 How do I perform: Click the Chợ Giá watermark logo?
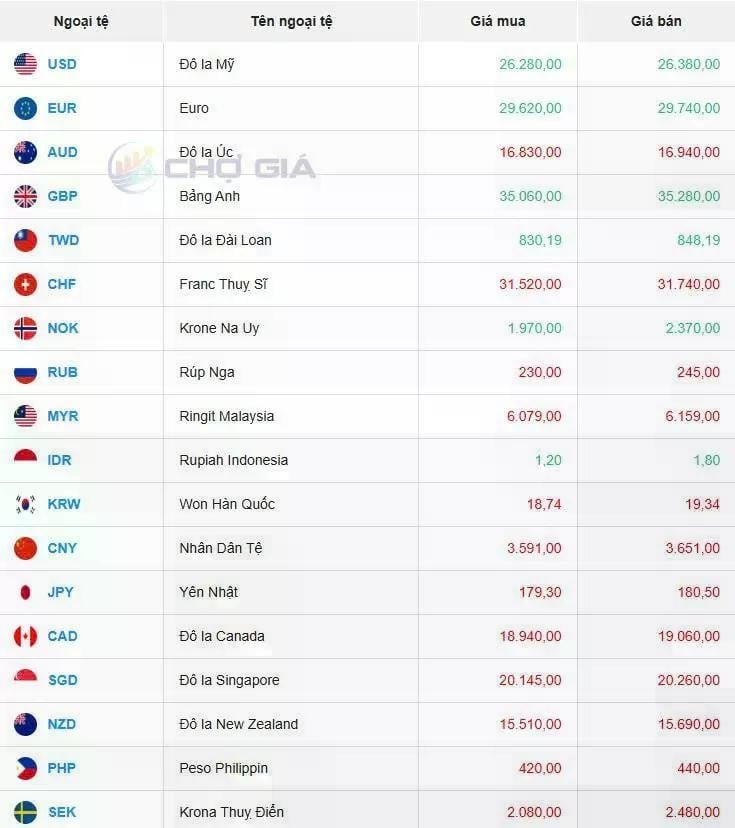pyautogui.click(x=211, y=168)
